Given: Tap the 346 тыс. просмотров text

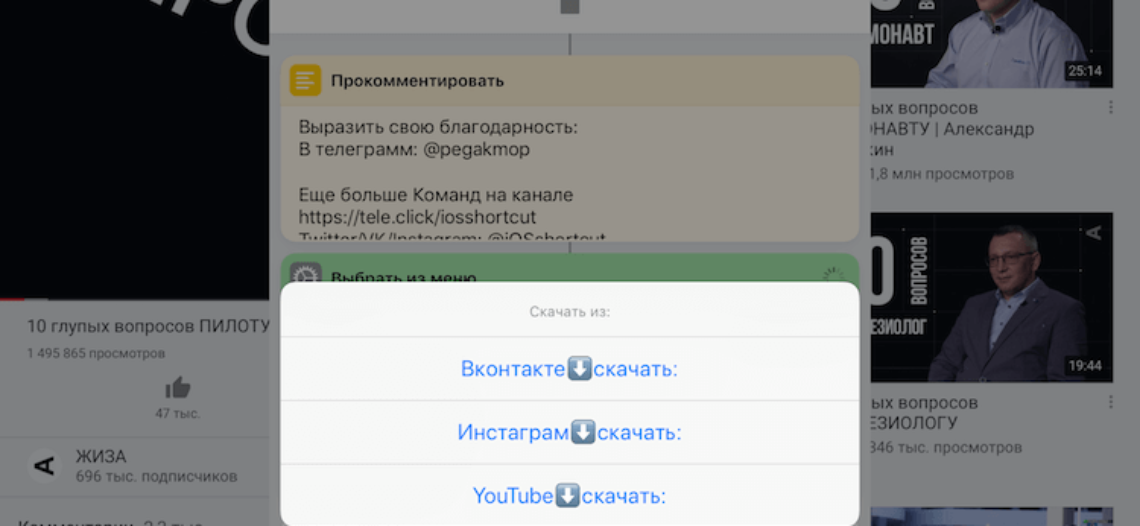Looking at the screenshot, I should click(x=946, y=447).
